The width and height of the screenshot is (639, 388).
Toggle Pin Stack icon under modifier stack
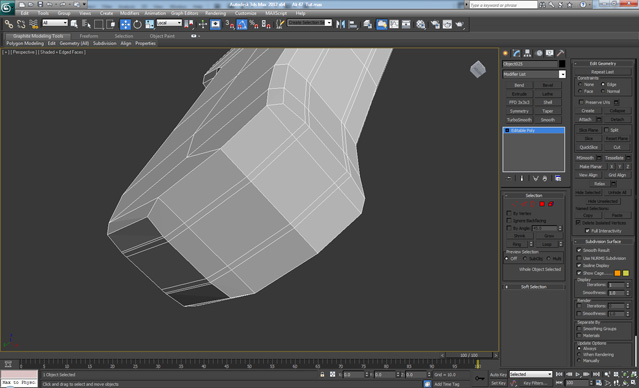tap(508, 179)
